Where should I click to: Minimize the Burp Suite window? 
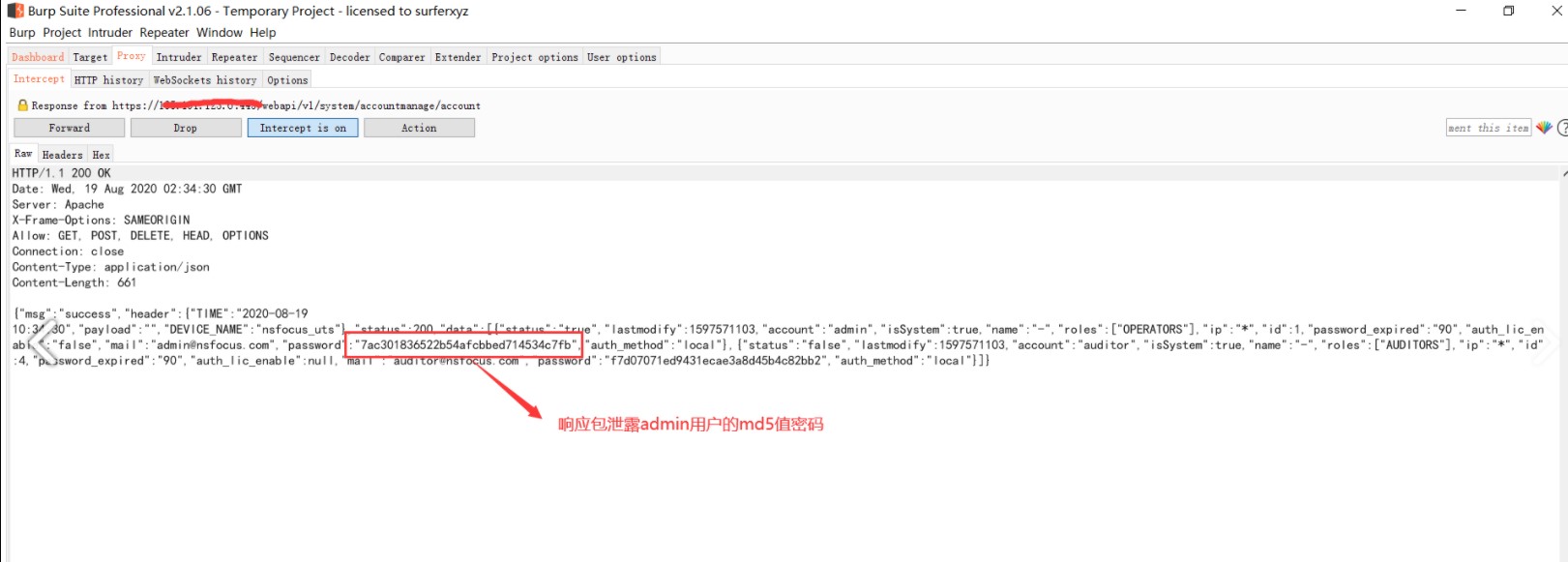(1461, 11)
